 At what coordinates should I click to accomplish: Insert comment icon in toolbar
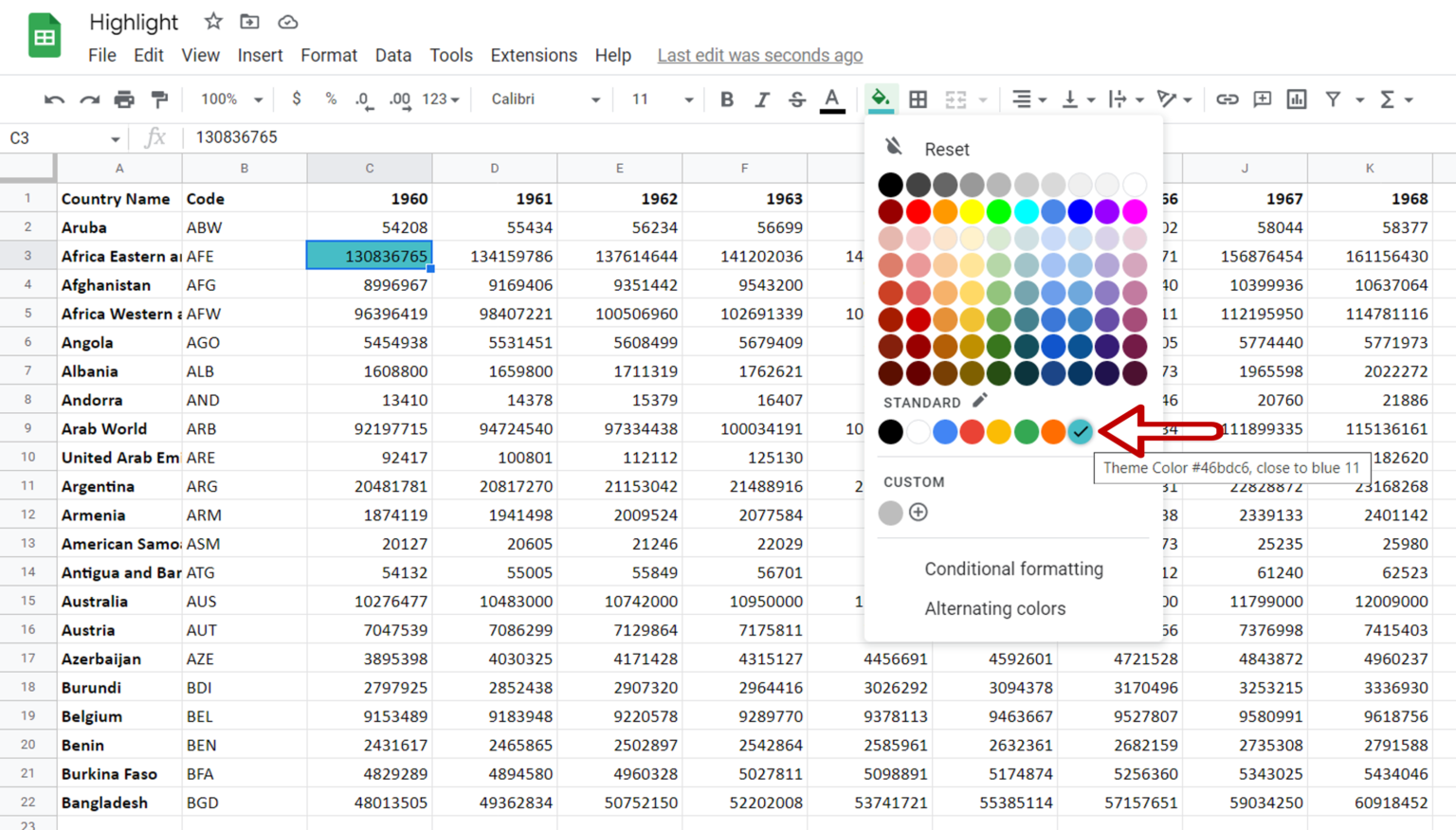coord(1262,99)
